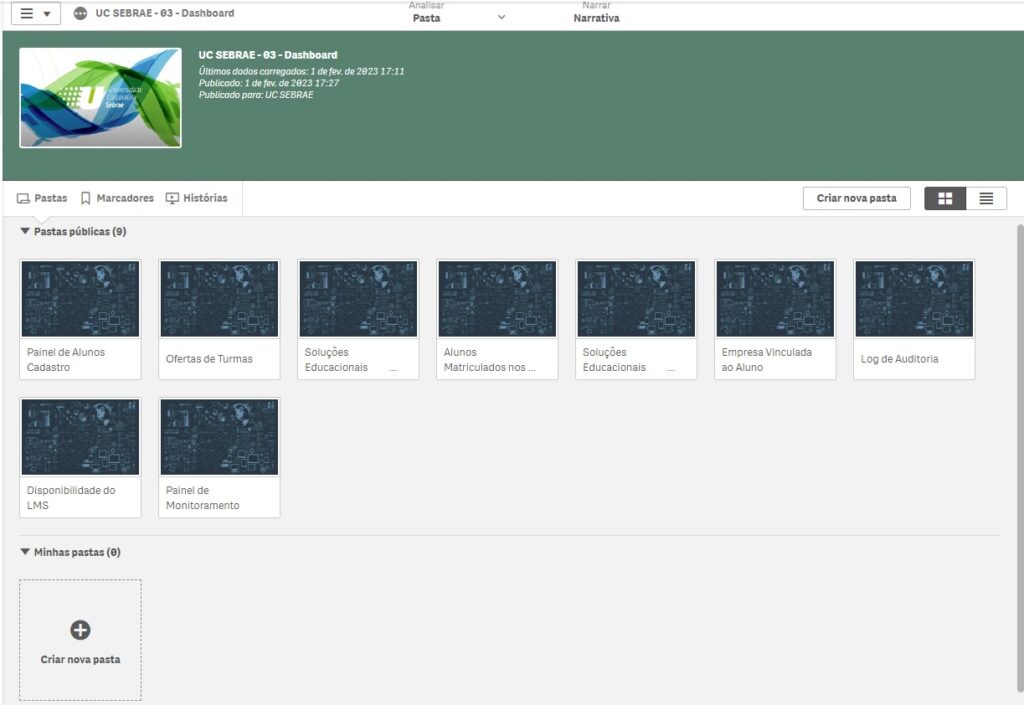Viewport: 1024px width, 705px height.
Task: Open the Pastas tab
Action: 42,198
